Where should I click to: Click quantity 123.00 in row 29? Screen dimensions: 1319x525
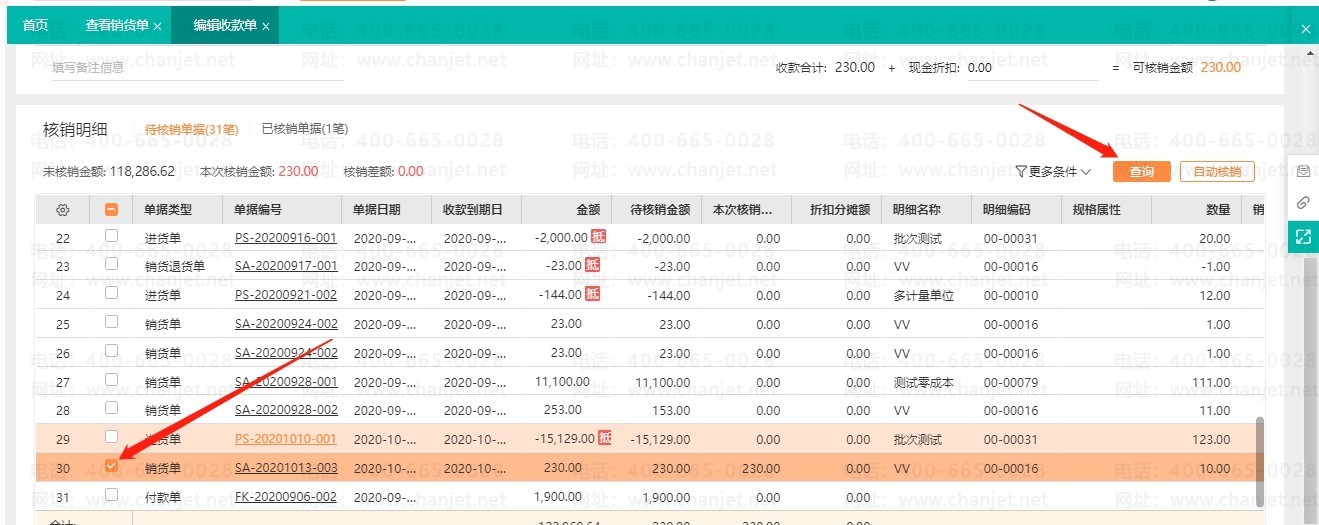click(1212, 439)
